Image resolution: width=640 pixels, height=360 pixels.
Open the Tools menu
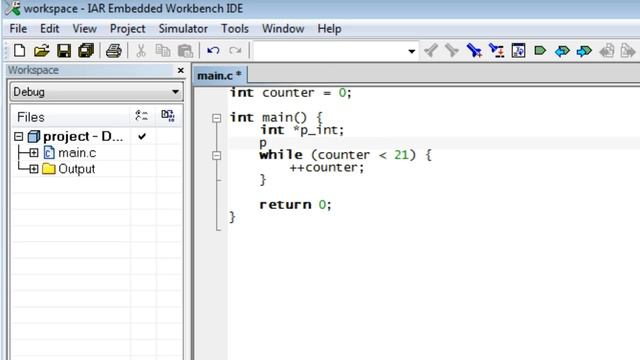point(235,29)
